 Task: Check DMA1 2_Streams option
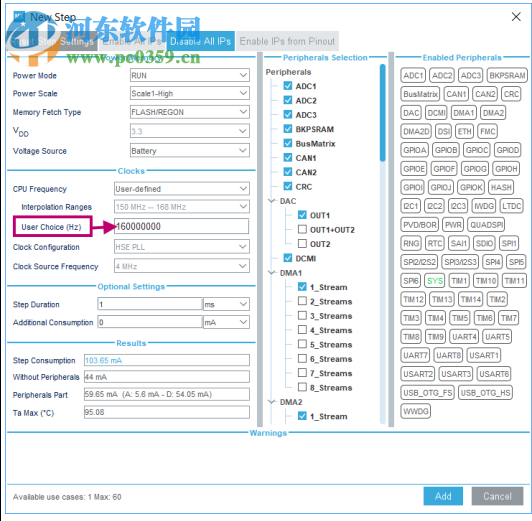tap(302, 301)
